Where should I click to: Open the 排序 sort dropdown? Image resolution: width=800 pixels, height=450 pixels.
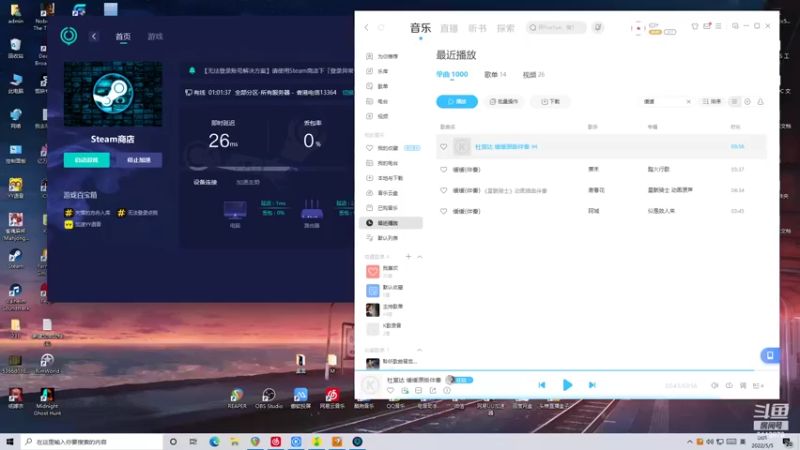click(712, 102)
